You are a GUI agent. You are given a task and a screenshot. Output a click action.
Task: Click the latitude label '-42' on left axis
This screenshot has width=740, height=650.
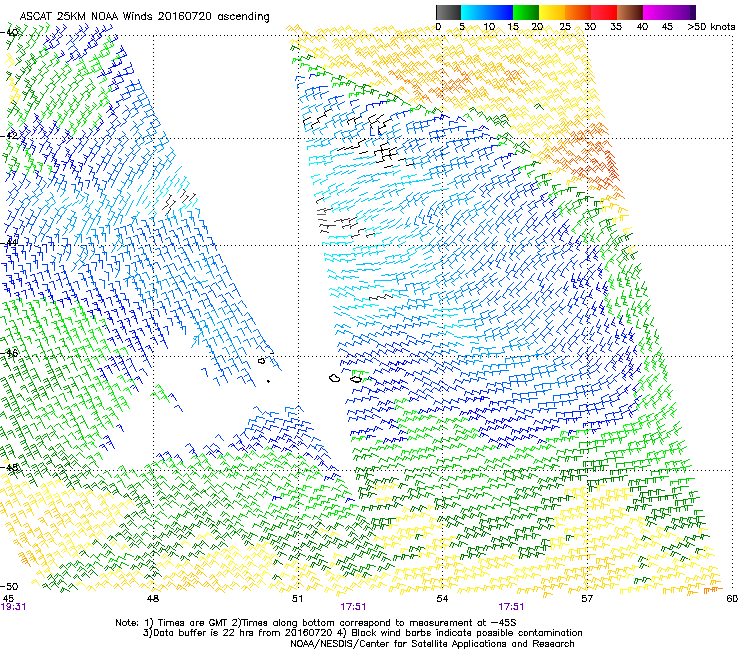tap(9, 136)
